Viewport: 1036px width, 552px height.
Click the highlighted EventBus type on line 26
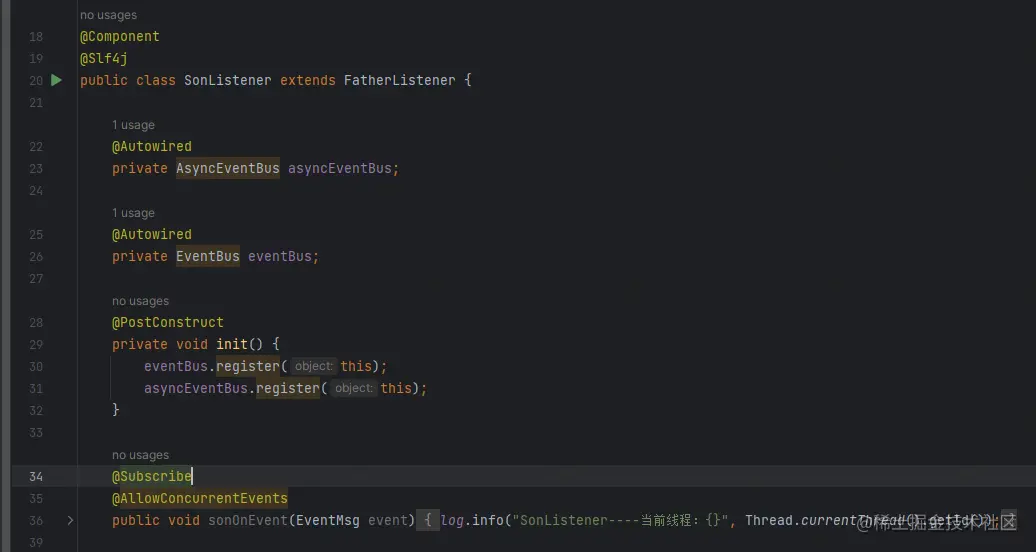tap(207, 256)
